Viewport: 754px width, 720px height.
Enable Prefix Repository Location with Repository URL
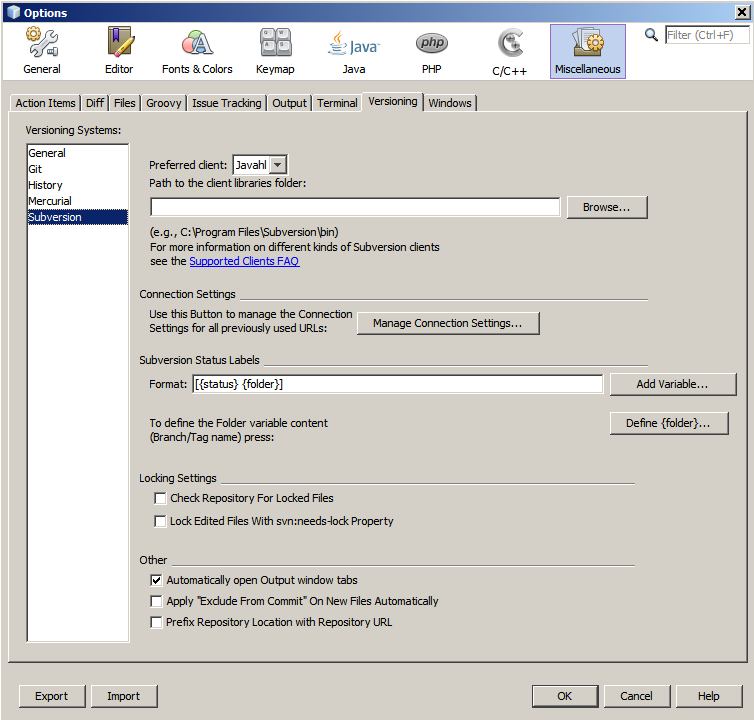tap(156, 622)
